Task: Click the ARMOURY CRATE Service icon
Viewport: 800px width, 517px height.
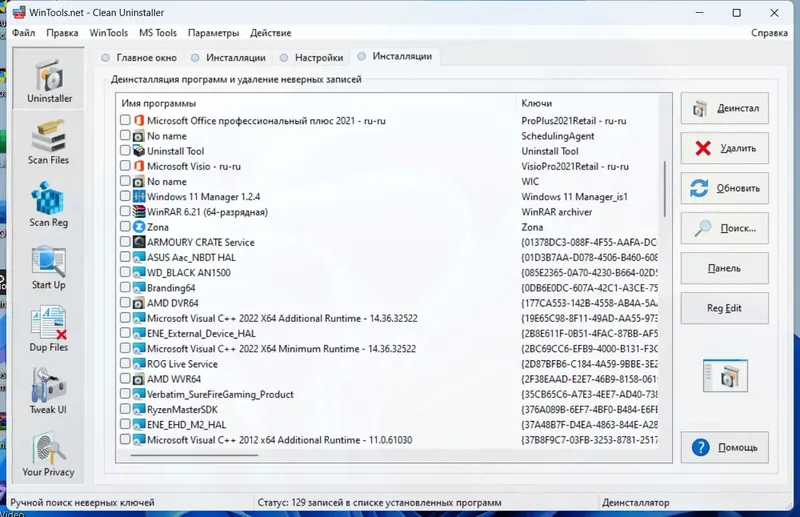Action: pyautogui.click(x=139, y=242)
